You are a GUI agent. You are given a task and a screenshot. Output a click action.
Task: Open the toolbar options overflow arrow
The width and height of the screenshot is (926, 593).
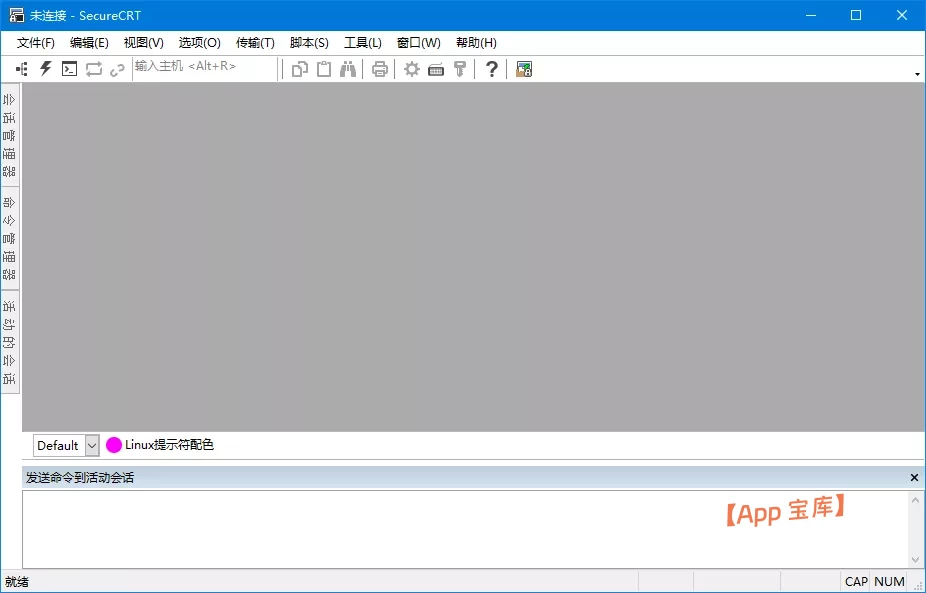917,74
